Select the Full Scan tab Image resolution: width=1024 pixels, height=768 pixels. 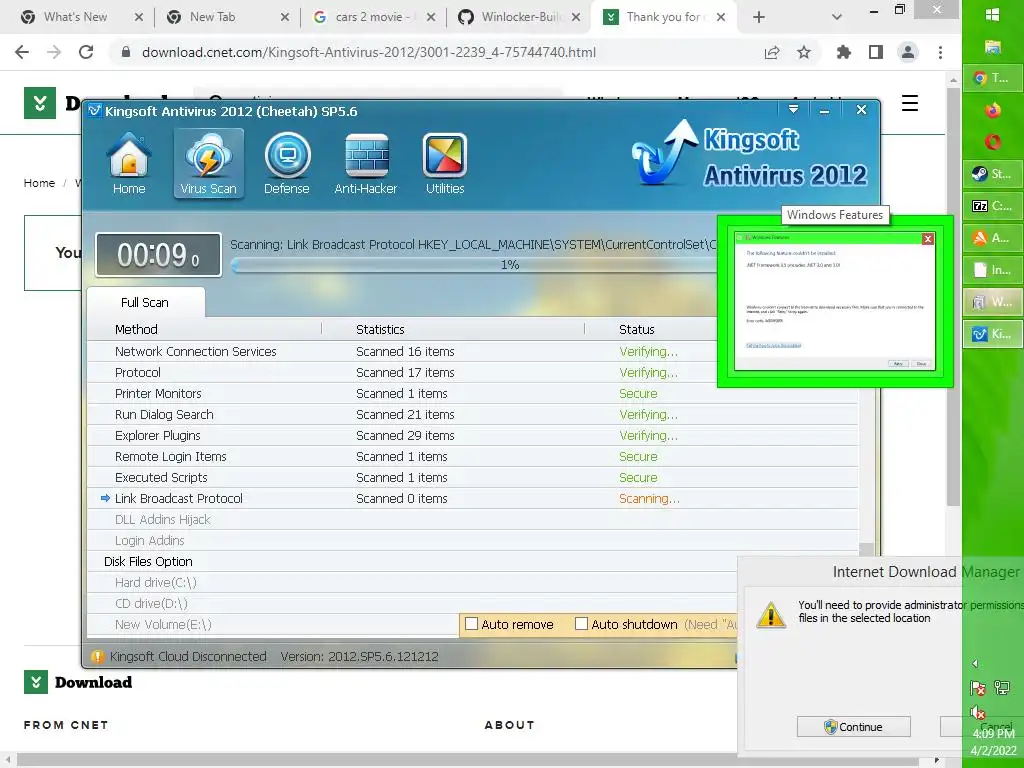tap(145, 302)
